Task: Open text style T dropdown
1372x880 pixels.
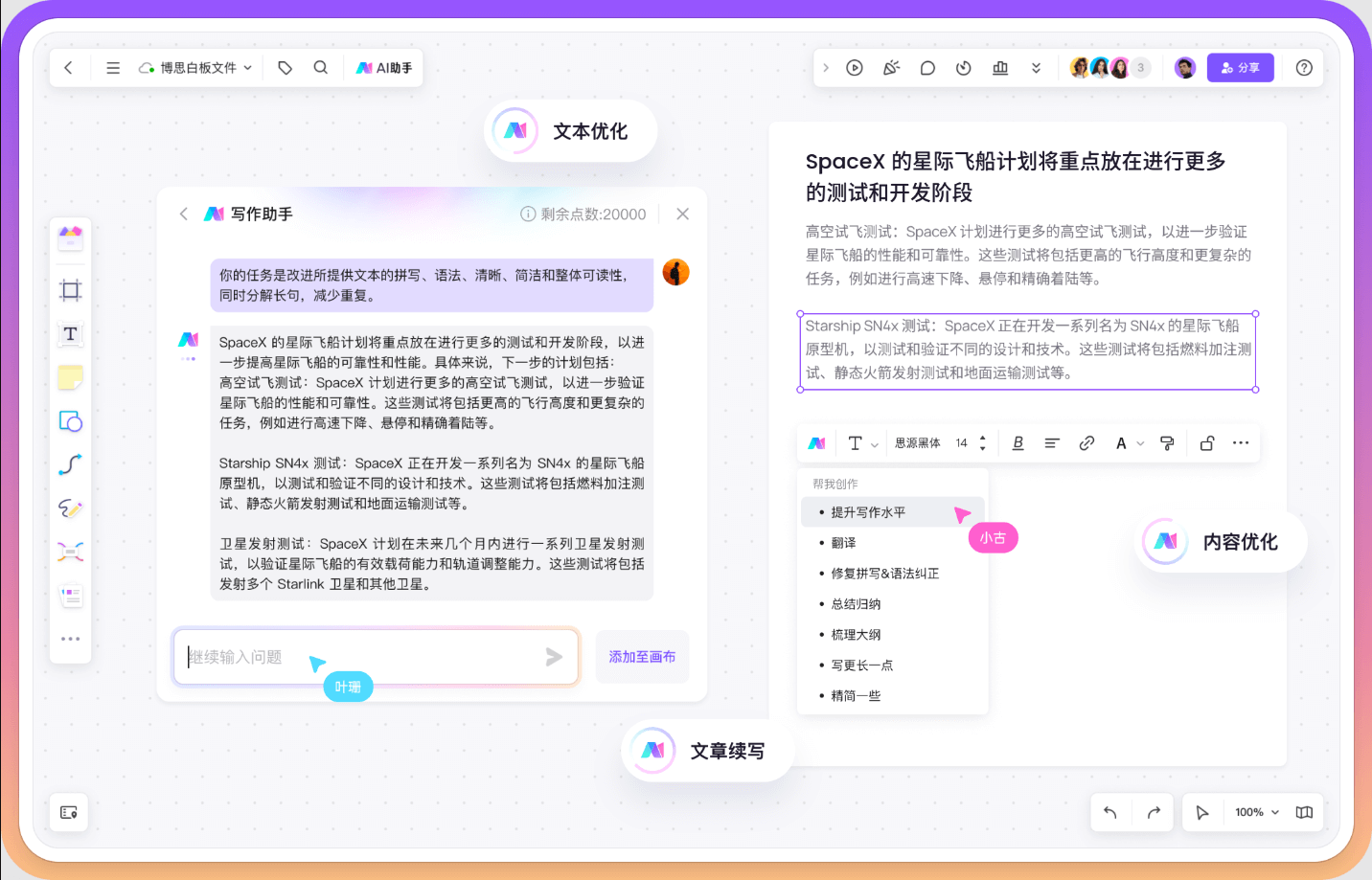Action: coord(863,443)
